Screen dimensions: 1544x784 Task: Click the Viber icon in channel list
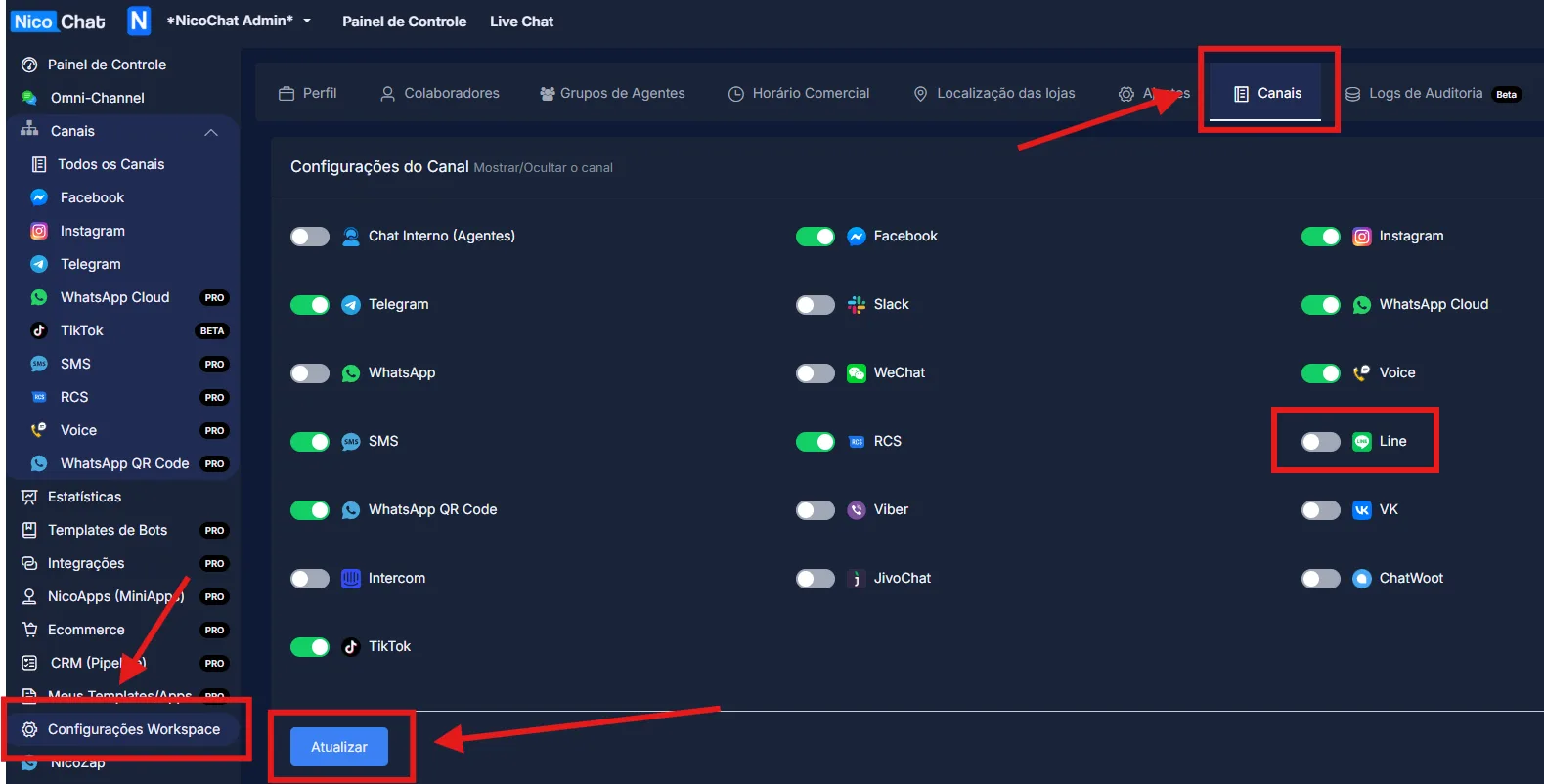tap(857, 509)
